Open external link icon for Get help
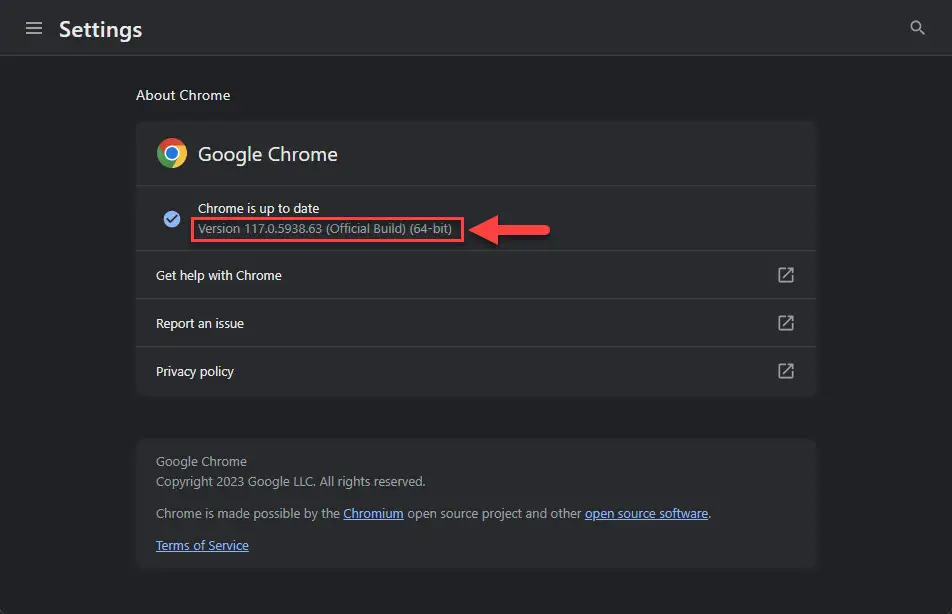The height and width of the screenshot is (614, 952). coord(786,275)
